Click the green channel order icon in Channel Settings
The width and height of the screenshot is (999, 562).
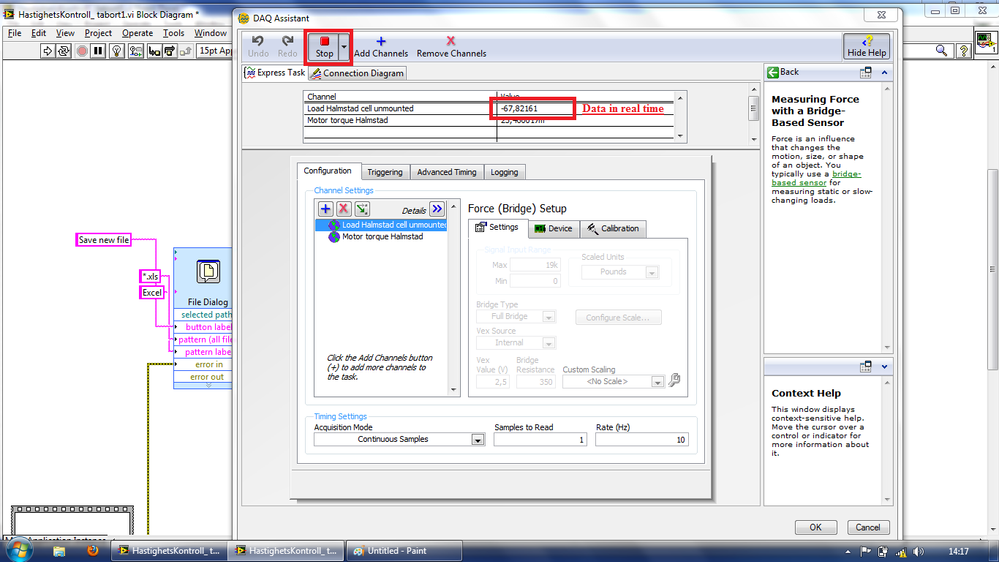(x=362, y=209)
